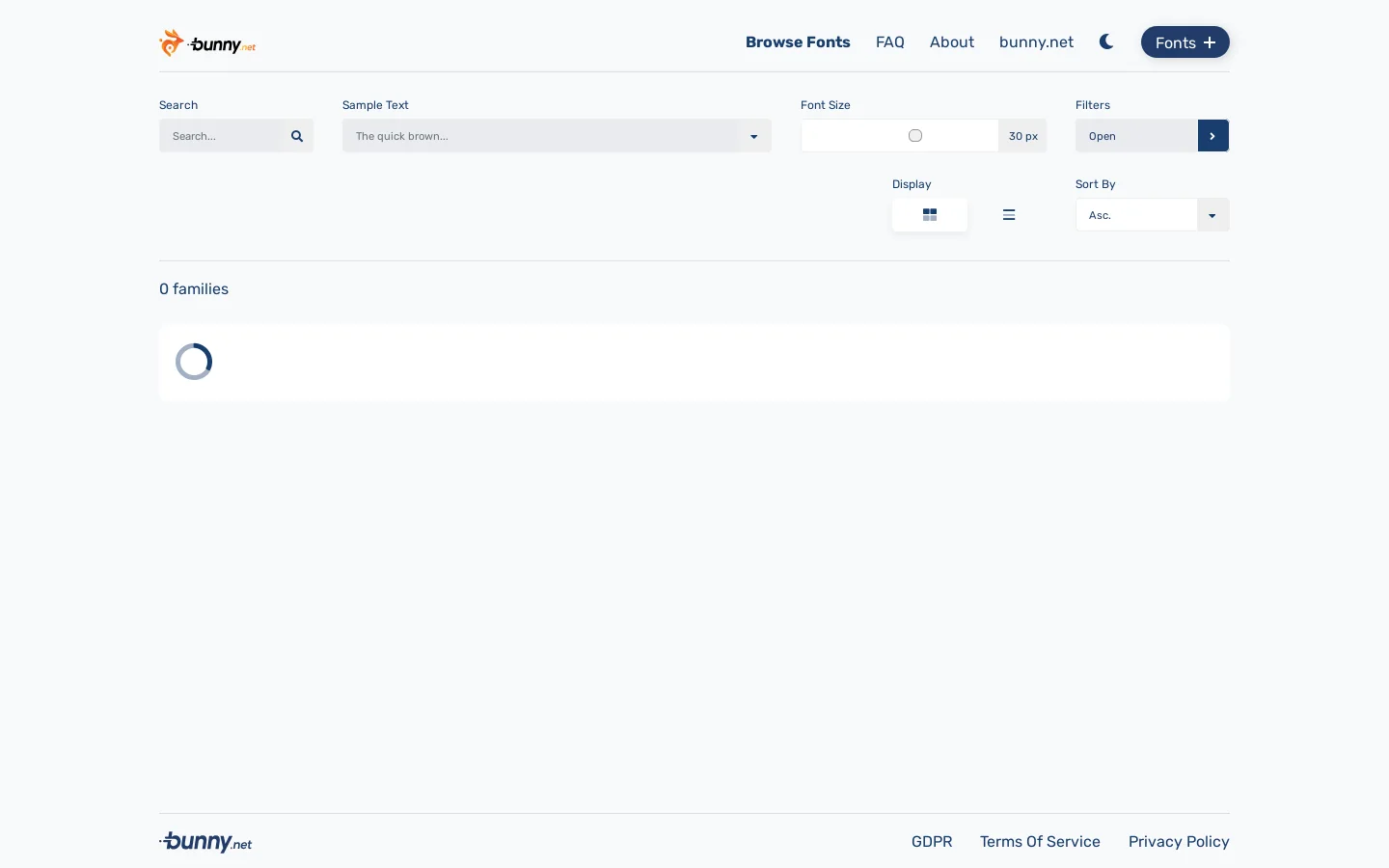This screenshot has width=1389, height=868.
Task: Adjust the Font Size slider handle
Action: coord(915,136)
